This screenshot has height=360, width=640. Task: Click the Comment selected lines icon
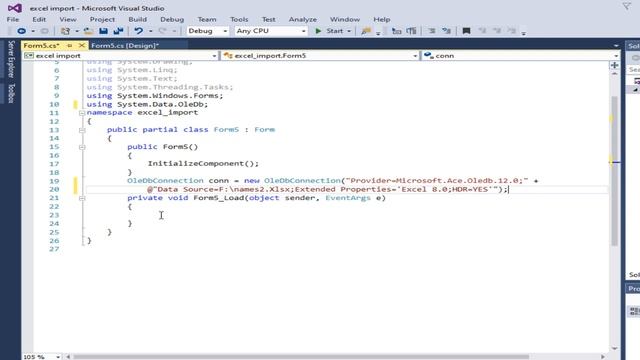click(x=431, y=31)
